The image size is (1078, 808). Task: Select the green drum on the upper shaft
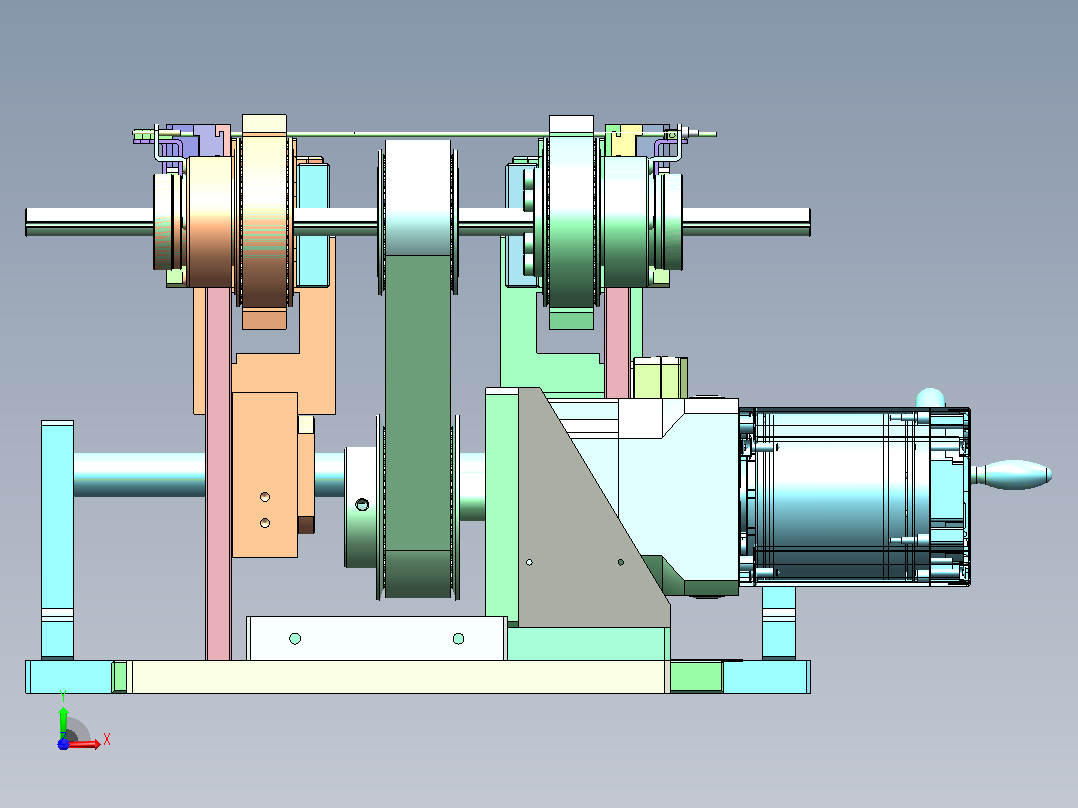pyautogui.click(x=626, y=221)
